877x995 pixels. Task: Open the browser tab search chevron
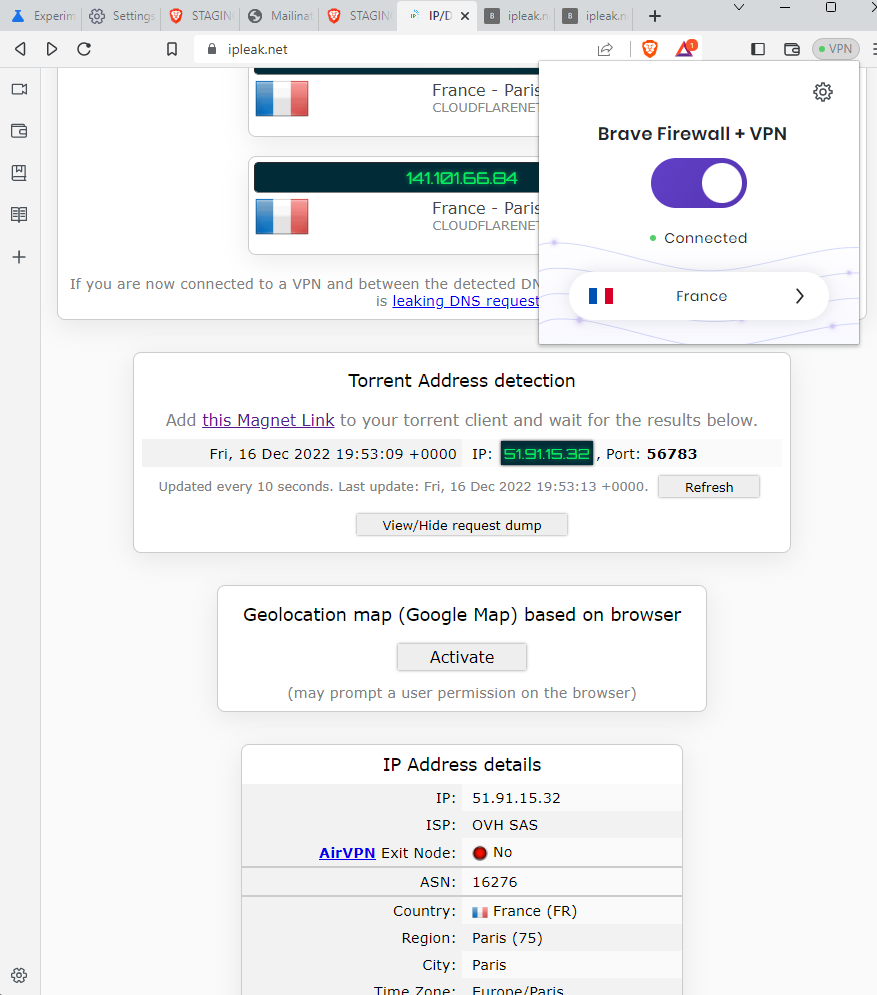tap(738, 9)
